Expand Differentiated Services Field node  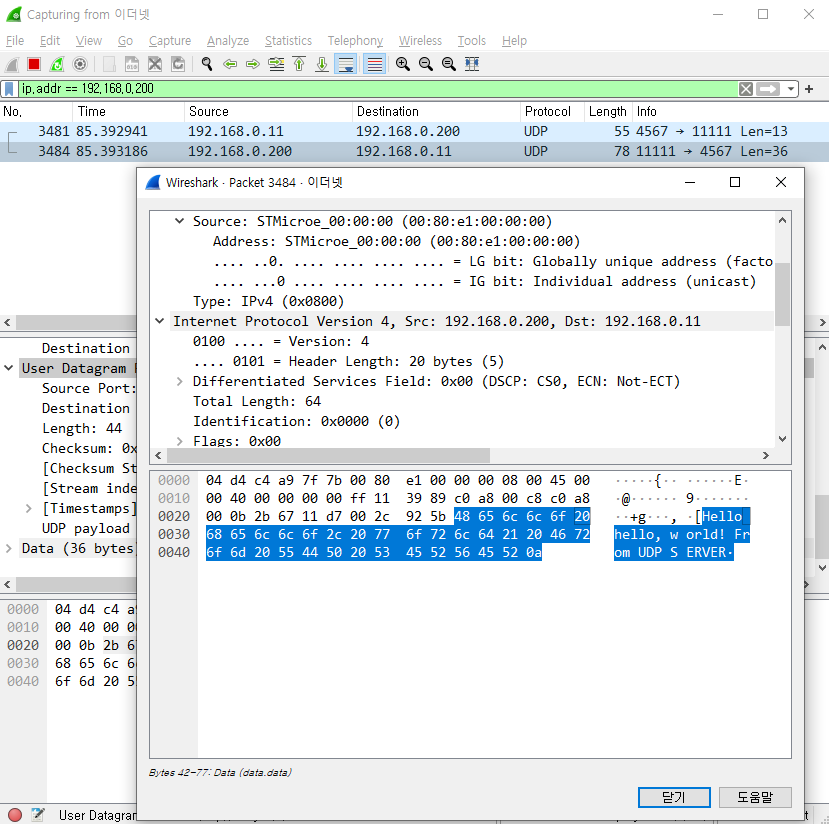pos(180,381)
